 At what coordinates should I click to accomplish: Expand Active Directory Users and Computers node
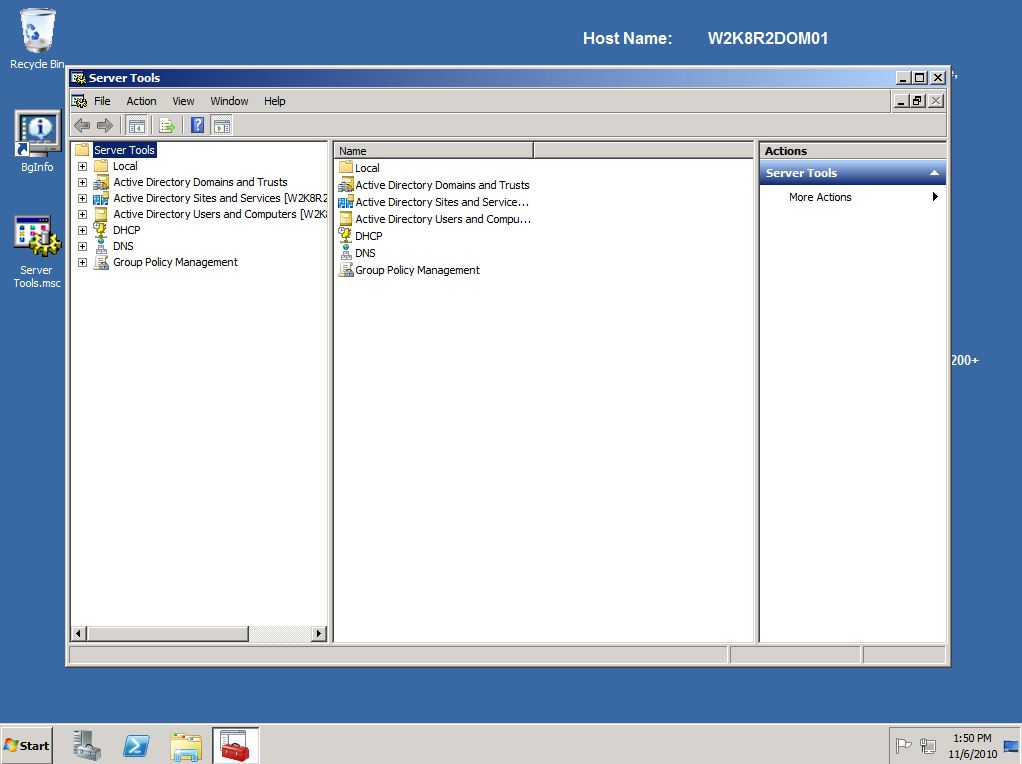tap(82, 214)
